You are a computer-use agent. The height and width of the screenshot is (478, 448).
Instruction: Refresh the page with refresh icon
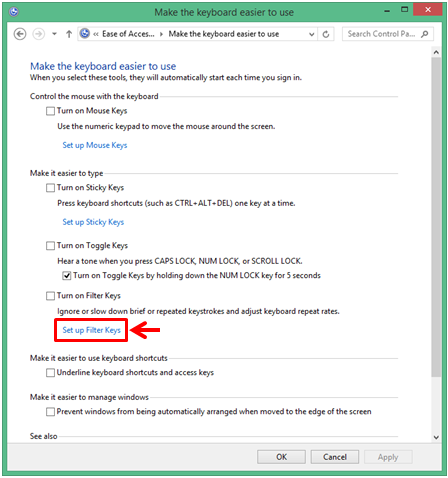326,34
